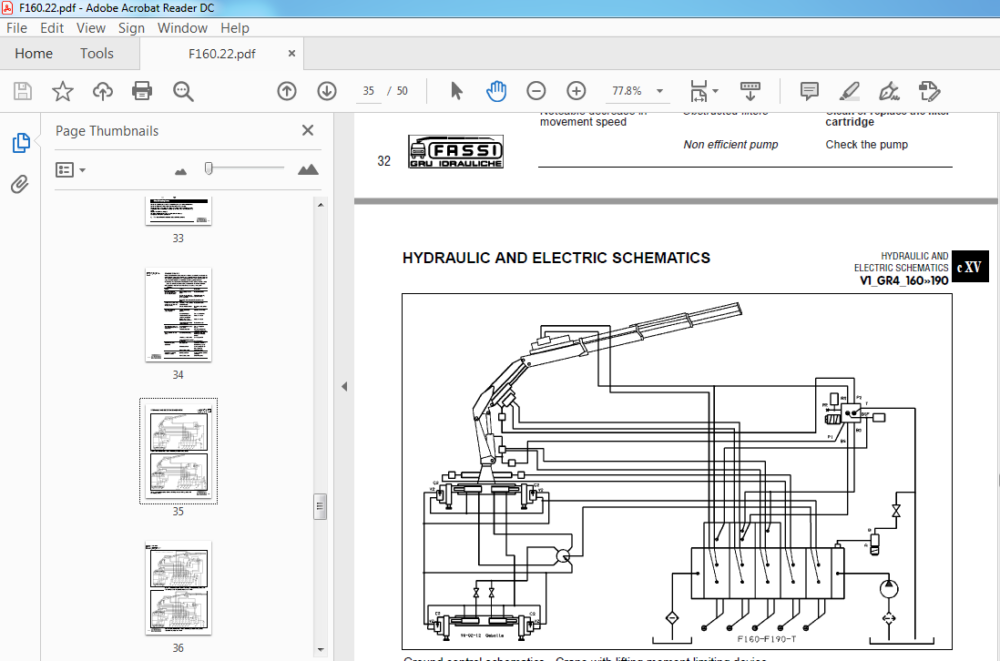Click the 'Check the pump' text
The height and width of the screenshot is (661, 1000).
click(866, 145)
